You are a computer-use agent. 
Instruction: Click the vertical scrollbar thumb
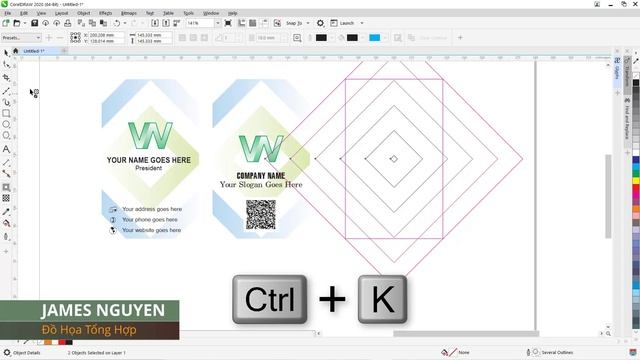click(x=608, y=196)
